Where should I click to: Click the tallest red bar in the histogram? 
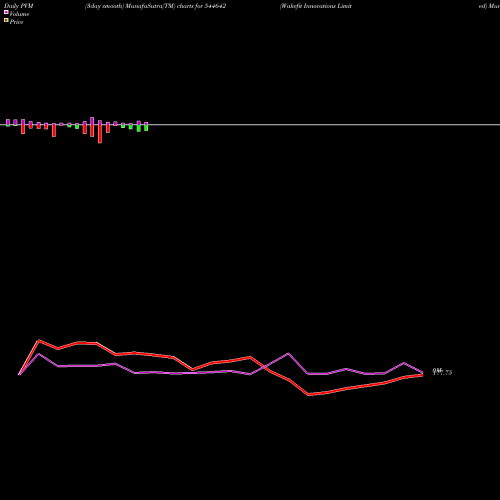point(100,134)
